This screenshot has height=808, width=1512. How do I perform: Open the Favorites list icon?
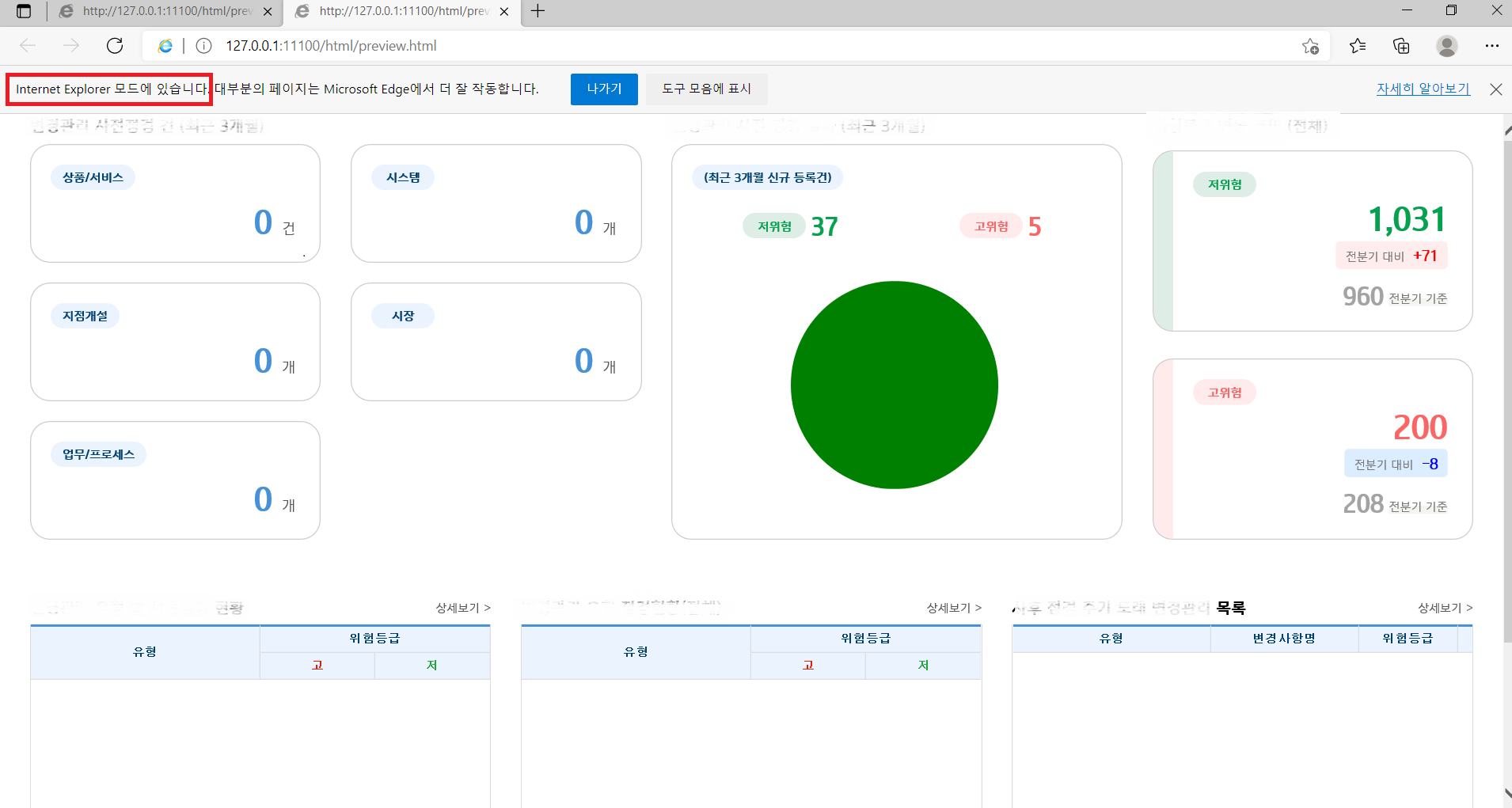1358,46
